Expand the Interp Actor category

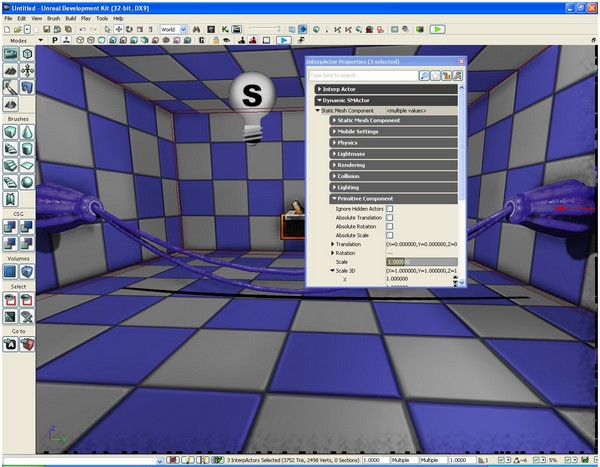(386, 89)
